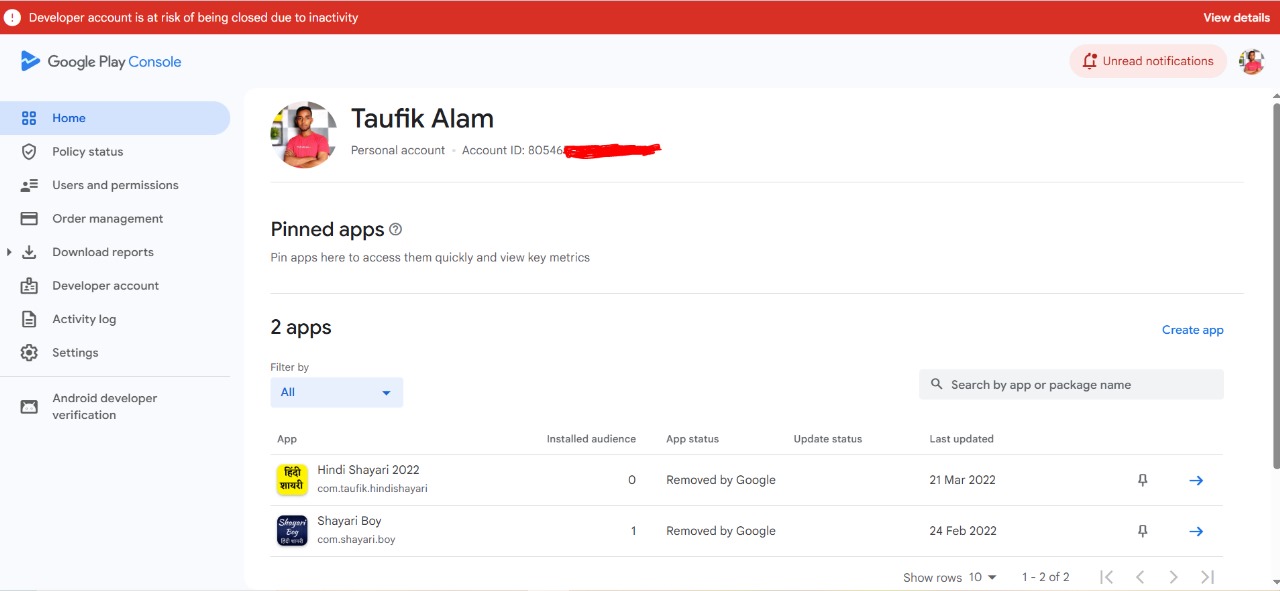Open Policy status in sidebar
Image resolution: width=1280 pixels, height=591 pixels.
coord(88,152)
